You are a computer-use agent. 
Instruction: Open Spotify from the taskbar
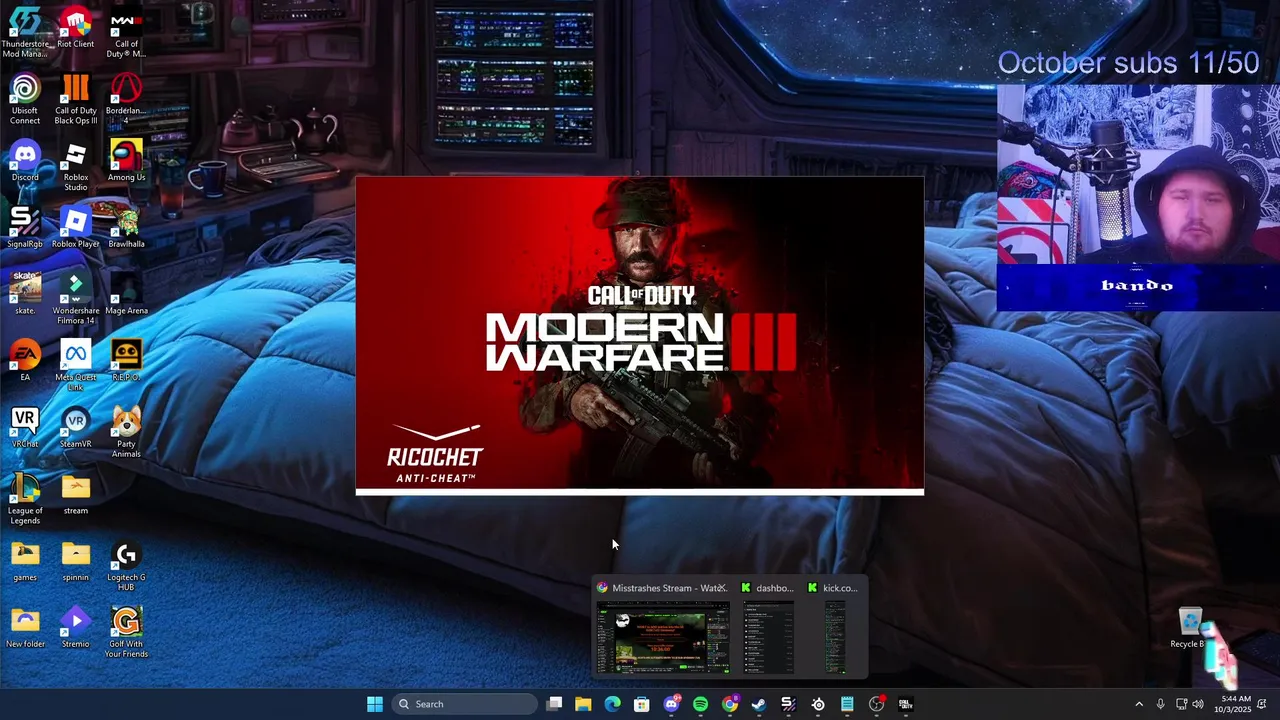(700, 704)
